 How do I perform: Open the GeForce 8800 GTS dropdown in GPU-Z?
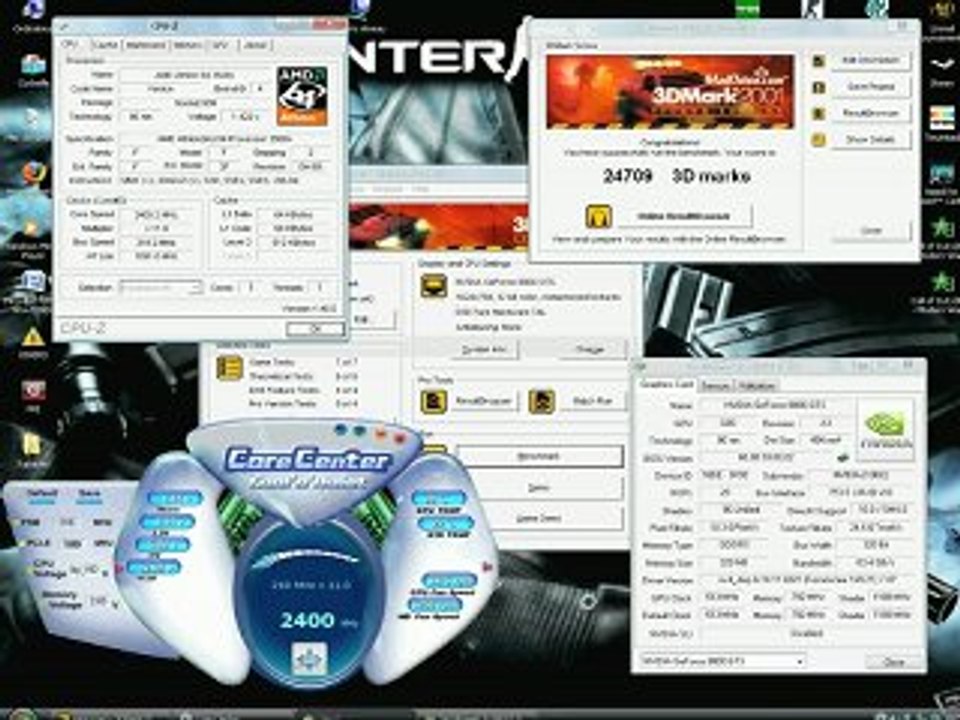pyautogui.click(x=722, y=661)
